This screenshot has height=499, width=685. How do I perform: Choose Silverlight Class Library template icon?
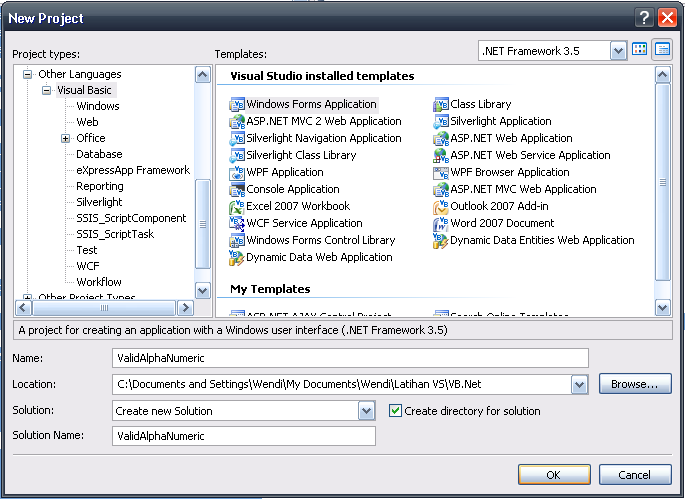(237, 156)
